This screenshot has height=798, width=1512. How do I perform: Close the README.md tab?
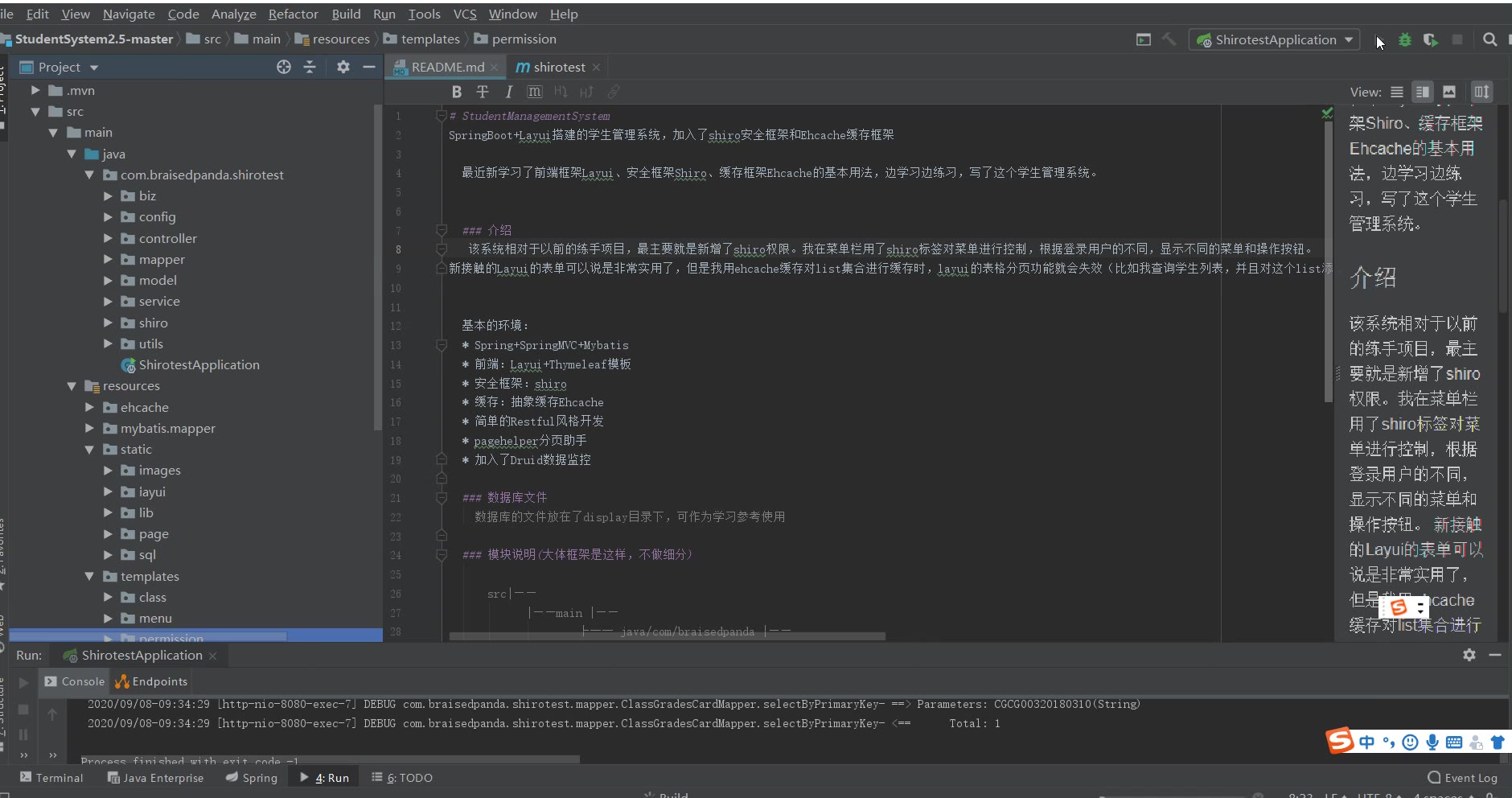tap(495, 68)
